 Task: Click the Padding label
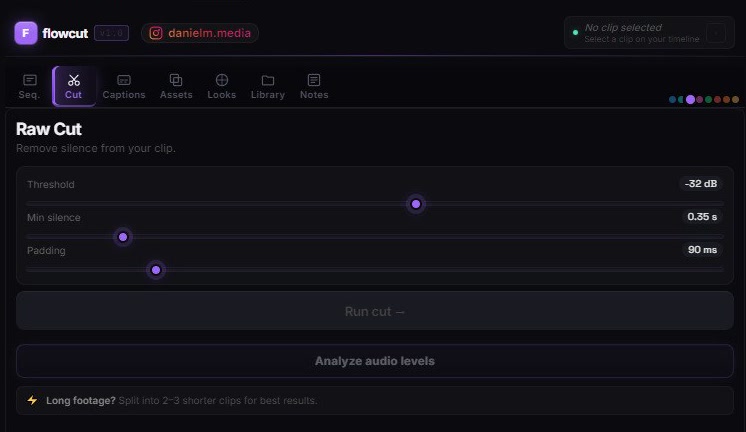[46, 251]
